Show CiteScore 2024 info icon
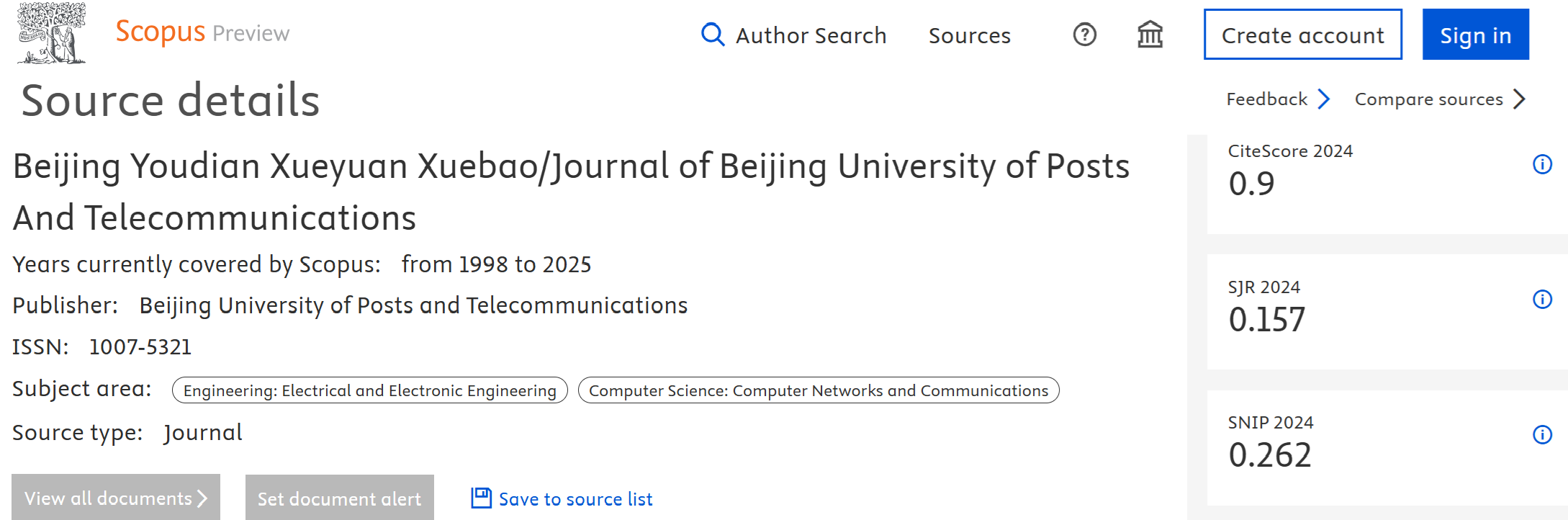The height and width of the screenshot is (520, 1568). [1542, 164]
